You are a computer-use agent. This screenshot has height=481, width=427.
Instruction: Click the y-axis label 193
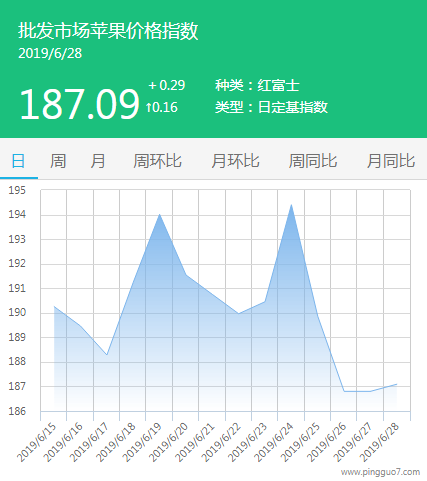click(x=17, y=239)
